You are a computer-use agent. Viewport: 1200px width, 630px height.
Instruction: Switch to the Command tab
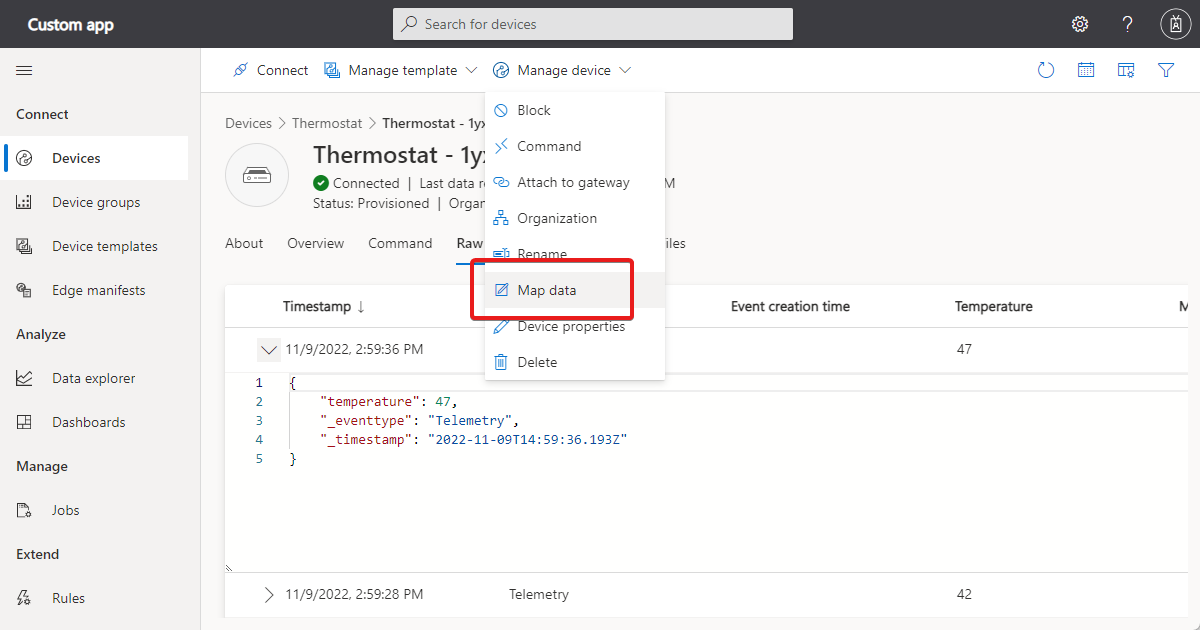pyautogui.click(x=400, y=243)
